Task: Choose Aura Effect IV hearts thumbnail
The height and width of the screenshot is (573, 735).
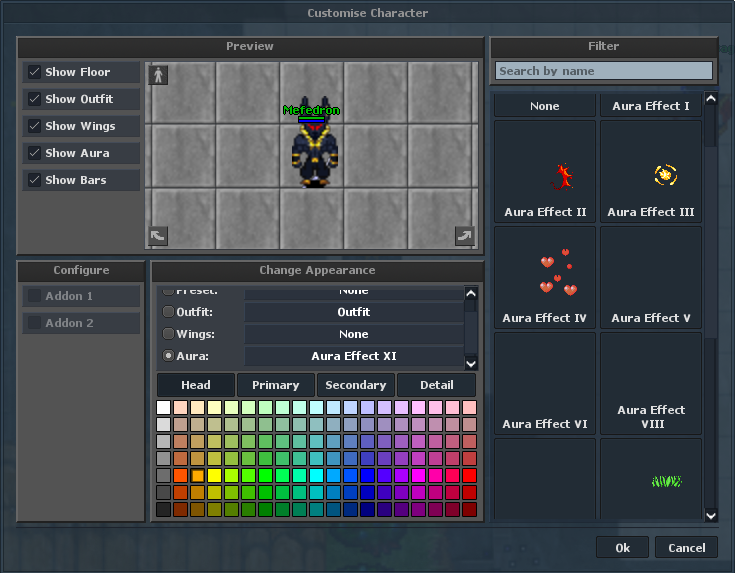Action: click(x=545, y=277)
